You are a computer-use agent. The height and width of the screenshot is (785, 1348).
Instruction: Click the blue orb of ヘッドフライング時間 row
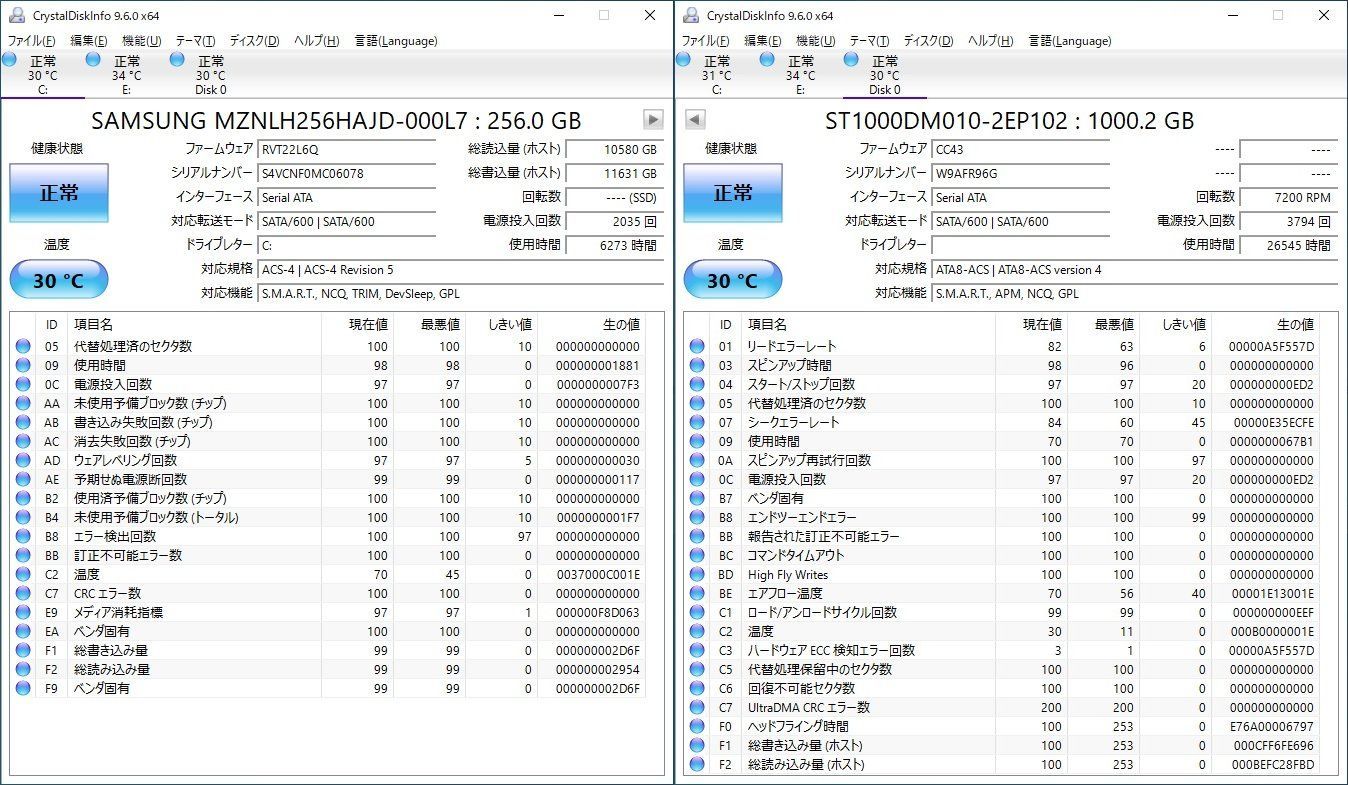[x=697, y=726]
